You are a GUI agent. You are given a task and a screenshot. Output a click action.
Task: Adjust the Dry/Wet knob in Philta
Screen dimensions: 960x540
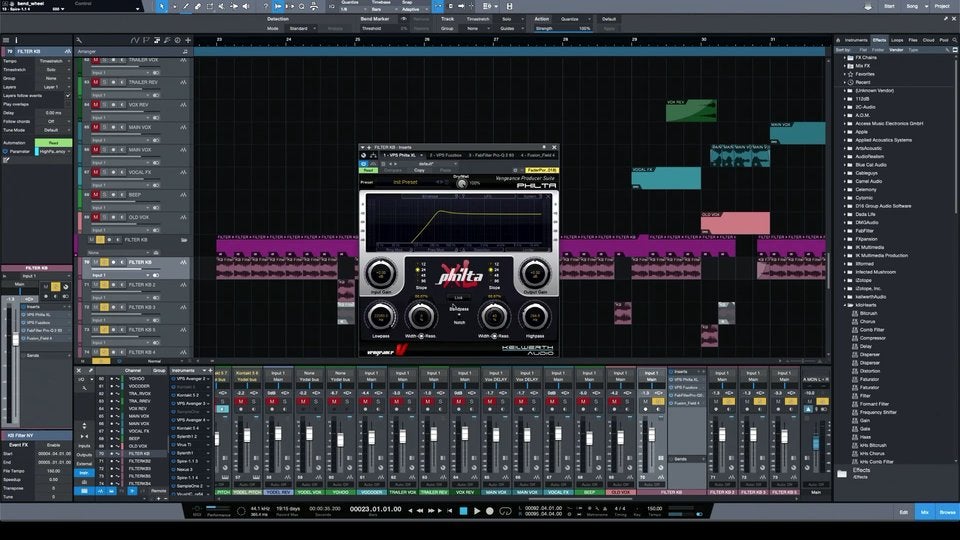(461, 183)
